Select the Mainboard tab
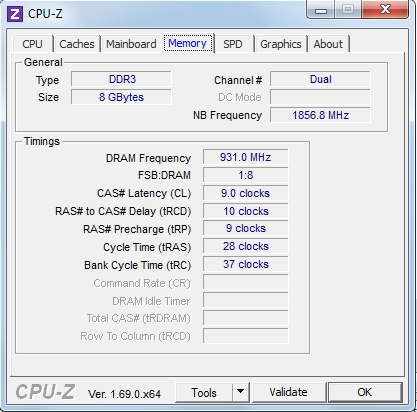 [x=131, y=44]
